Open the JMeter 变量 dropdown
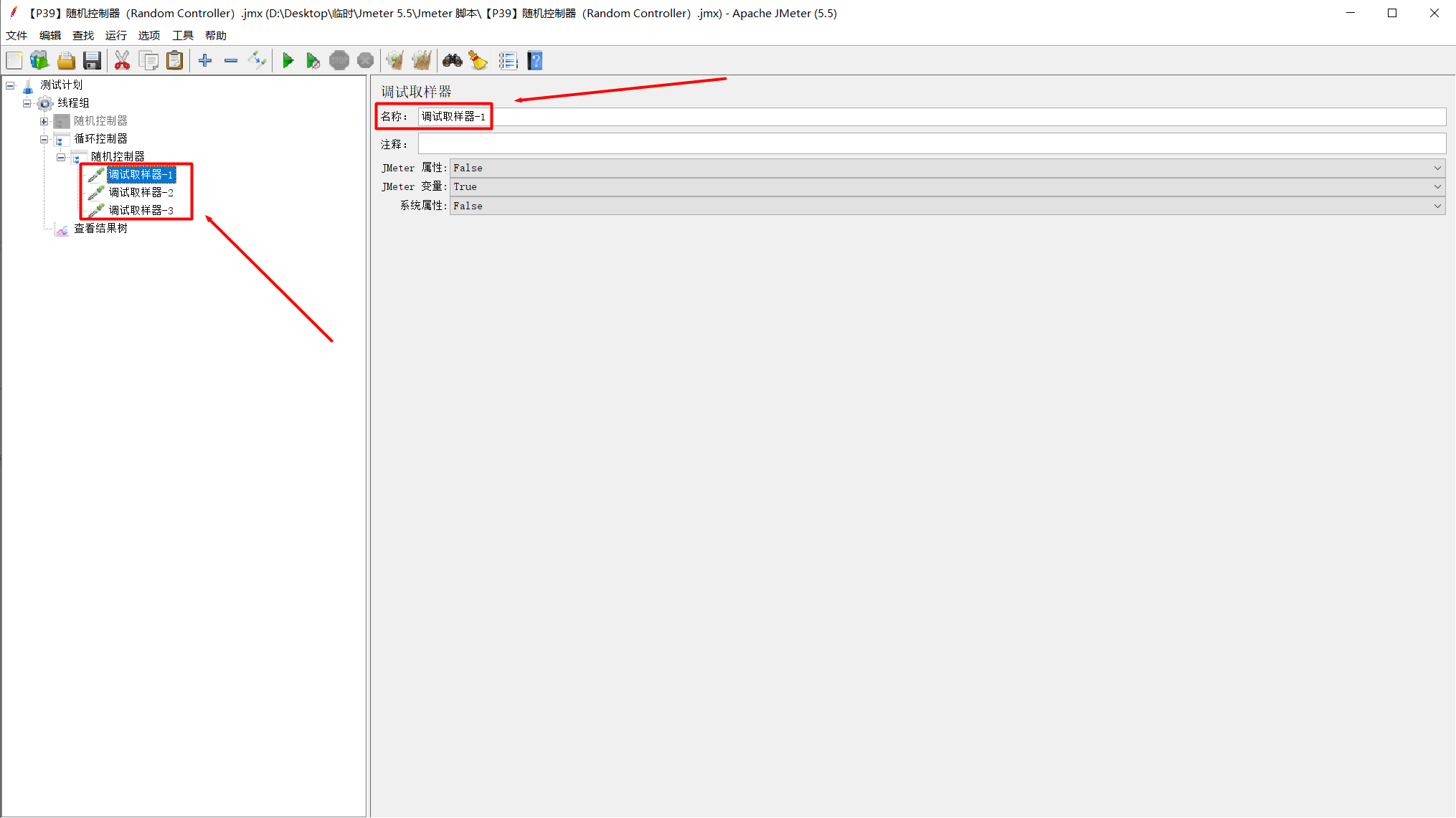Image resolution: width=1456 pixels, height=818 pixels. click(x=947, y=186)
